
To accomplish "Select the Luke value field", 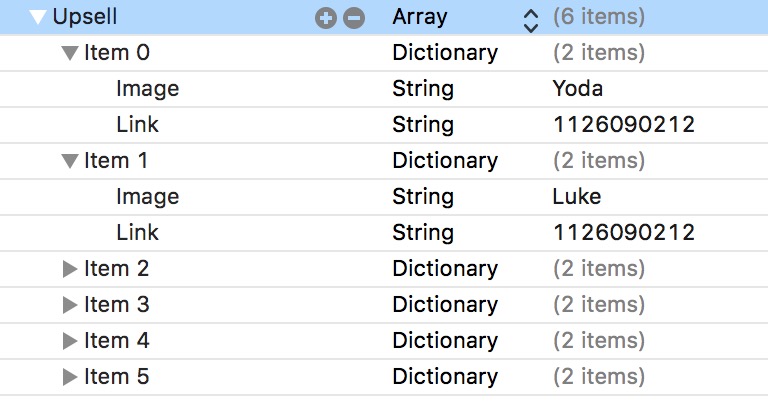I will click(x=577, y=197).
